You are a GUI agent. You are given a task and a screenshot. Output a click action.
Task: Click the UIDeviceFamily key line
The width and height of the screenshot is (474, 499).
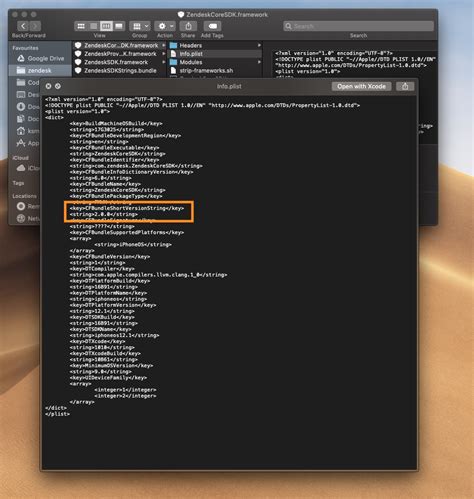pos(108,378)
